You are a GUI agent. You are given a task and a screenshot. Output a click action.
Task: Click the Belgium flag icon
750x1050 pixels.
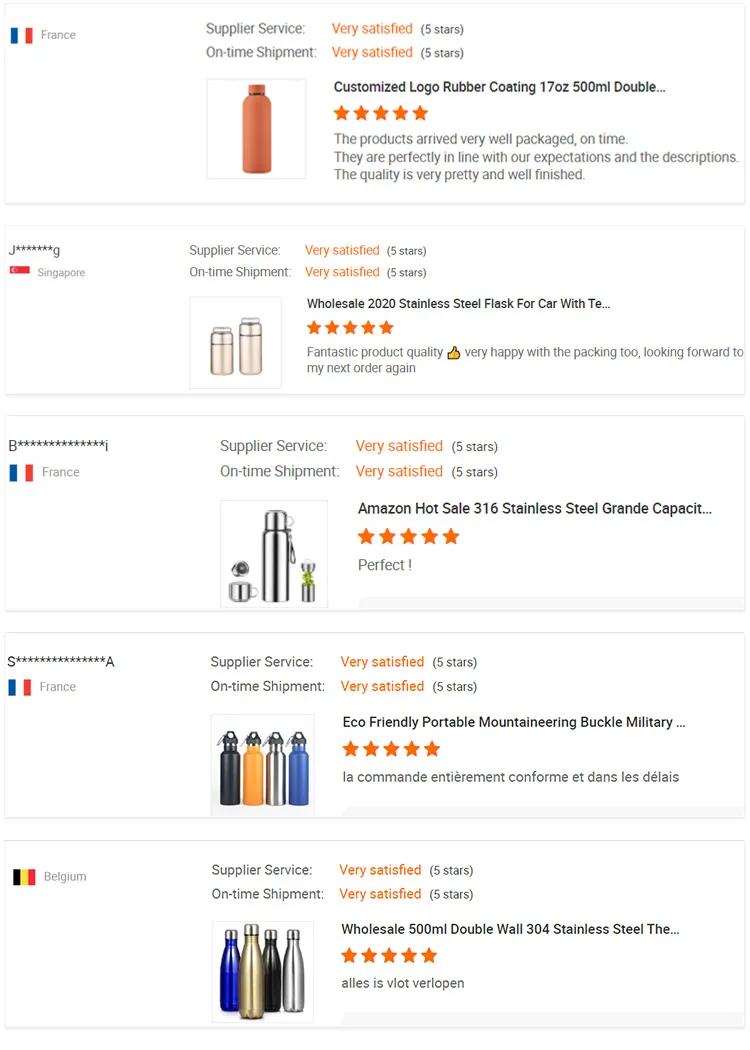pos(24,877)
